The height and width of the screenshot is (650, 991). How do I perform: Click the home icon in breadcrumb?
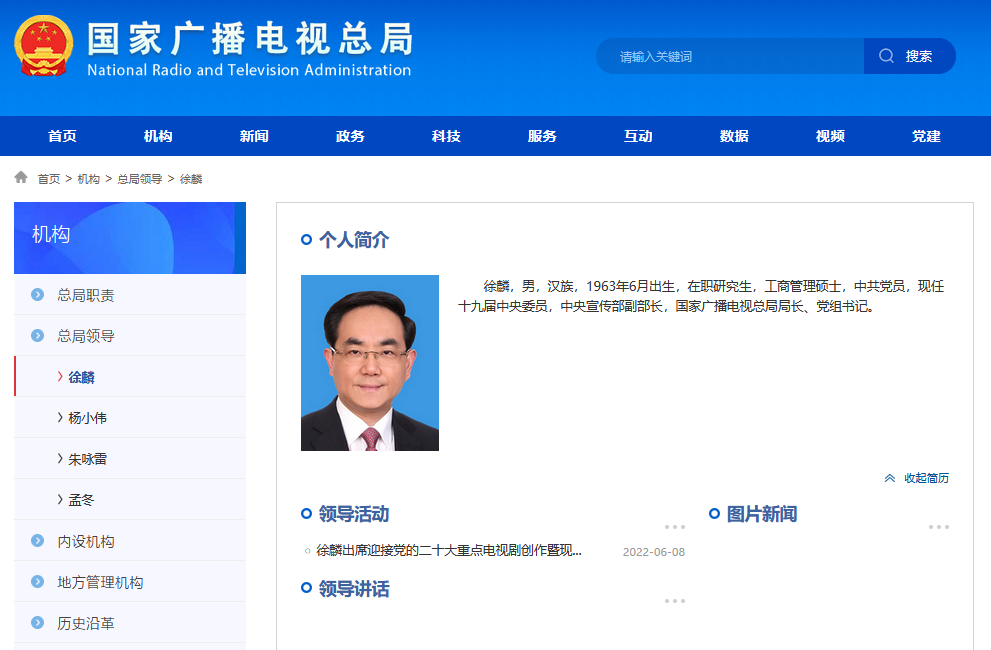[21, 177]
